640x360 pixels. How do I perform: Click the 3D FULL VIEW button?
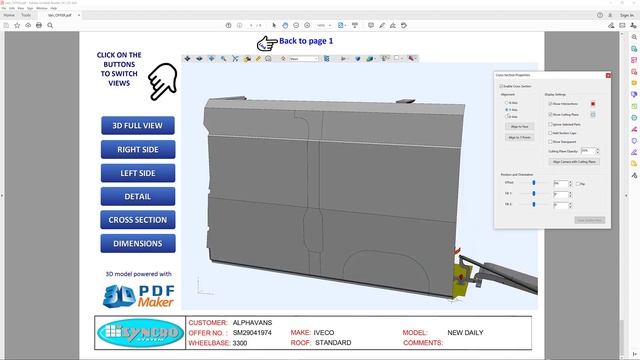pyautogui.click(x=138, y=126)
